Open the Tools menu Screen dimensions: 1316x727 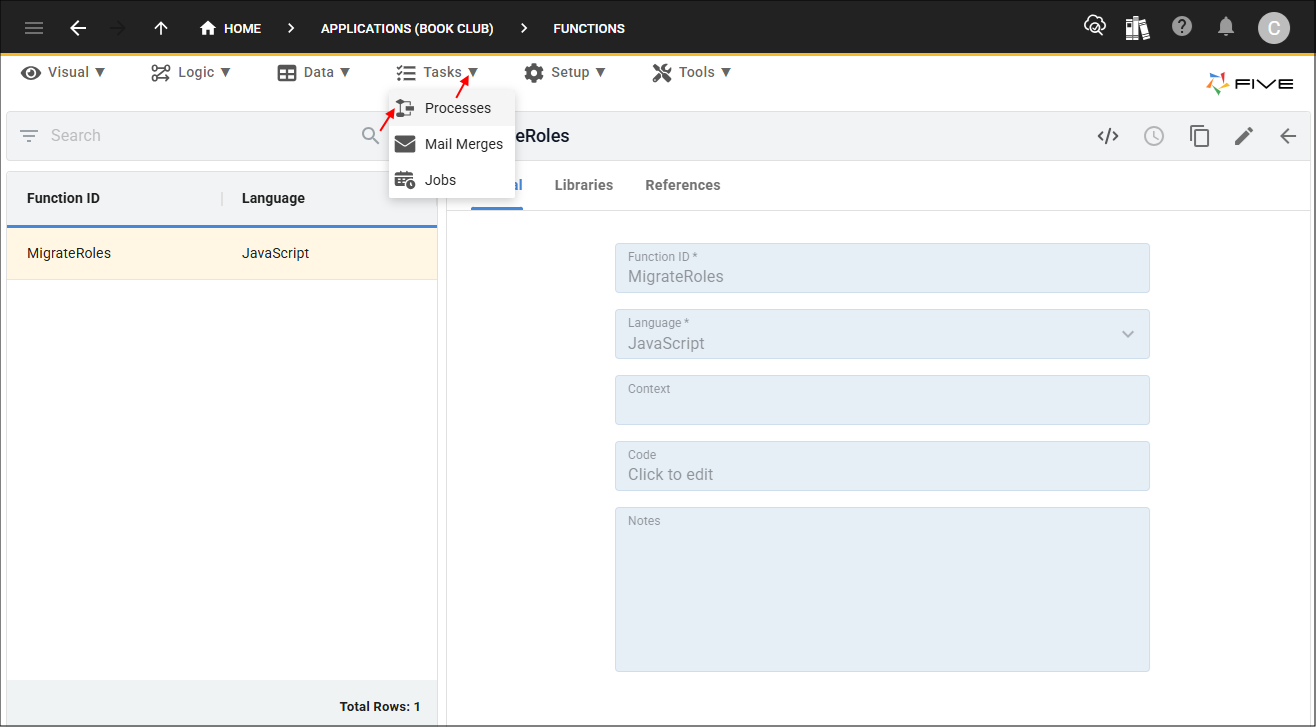[x=692, y=72]
